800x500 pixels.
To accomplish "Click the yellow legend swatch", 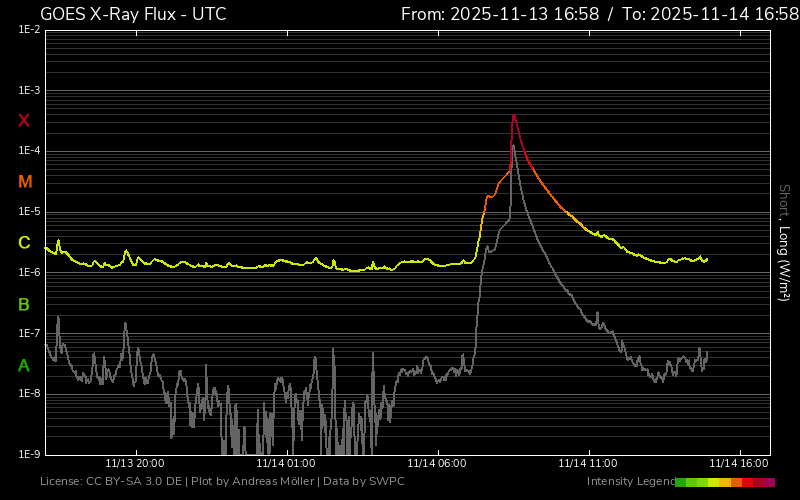I will point(713,482).
